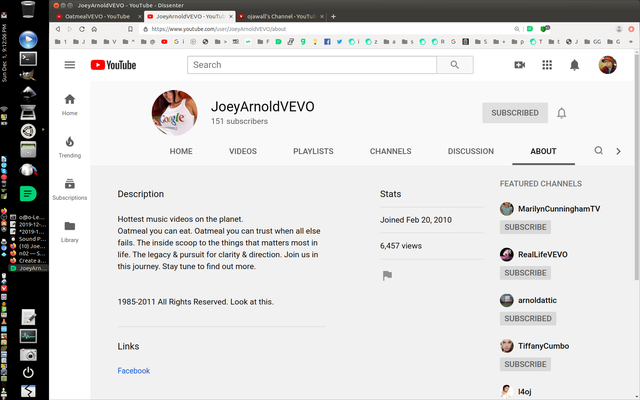Toggle the channel notification bell next to SUBSCRIBED
Screen dimensions: 640x400
click(562, 113)
